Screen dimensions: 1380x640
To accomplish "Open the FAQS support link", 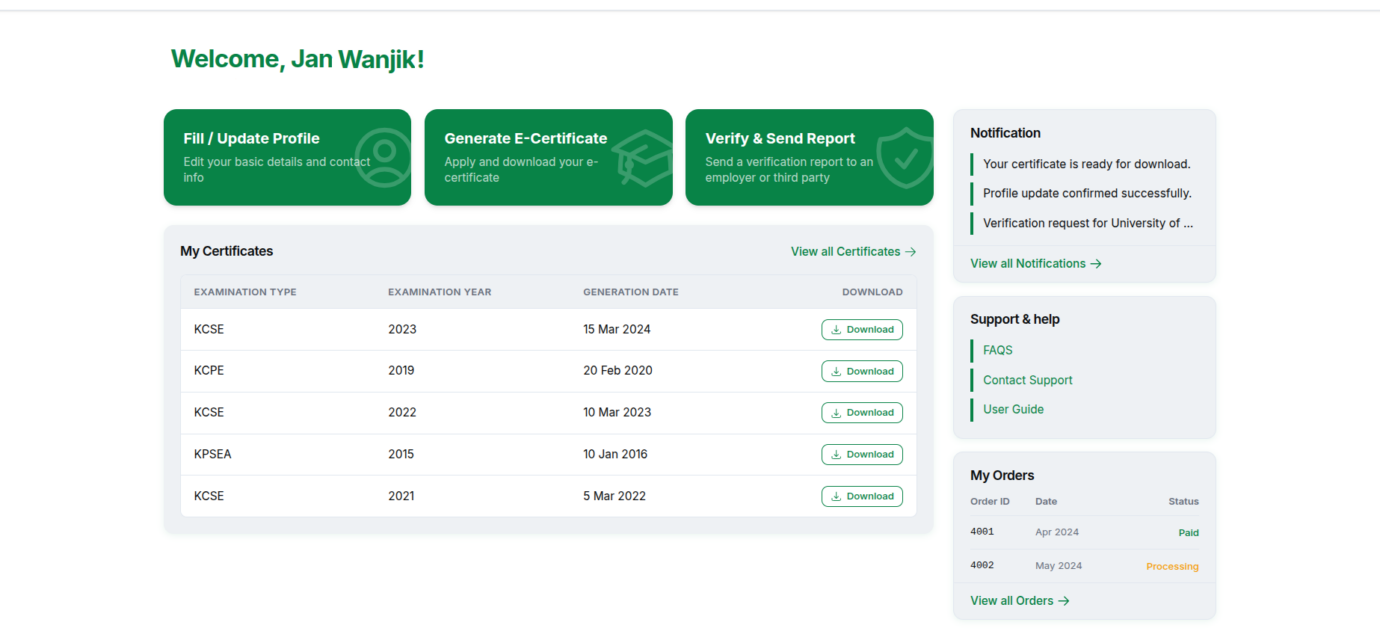I will [x=998, y=351].
